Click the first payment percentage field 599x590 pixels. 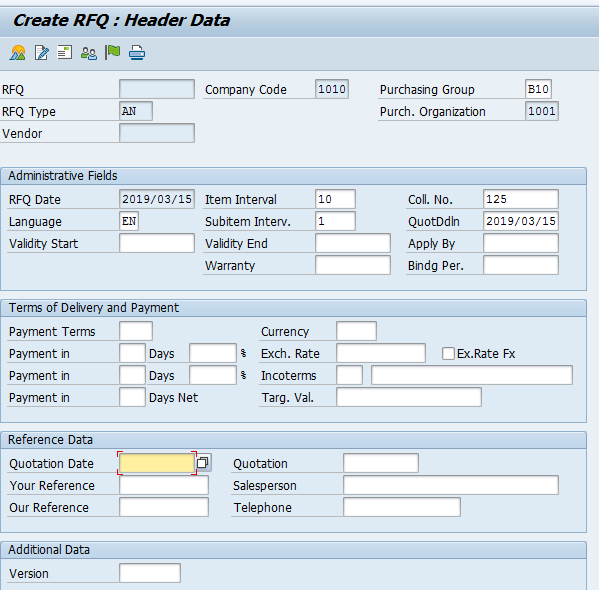pos(212,353)
